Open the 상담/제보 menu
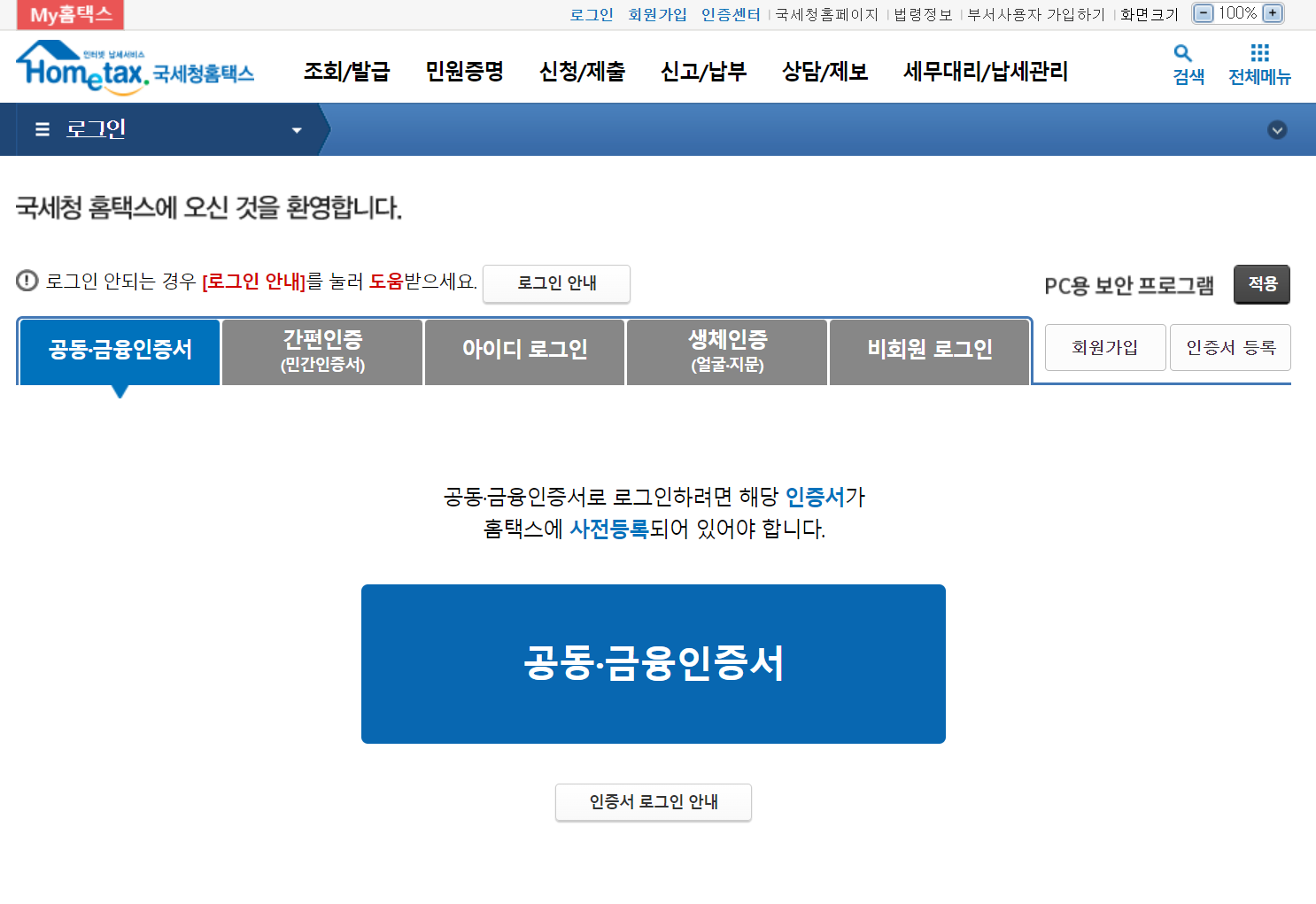Image resolution: width=1316 pixels, height=904 pixels. tap(825, 71)
